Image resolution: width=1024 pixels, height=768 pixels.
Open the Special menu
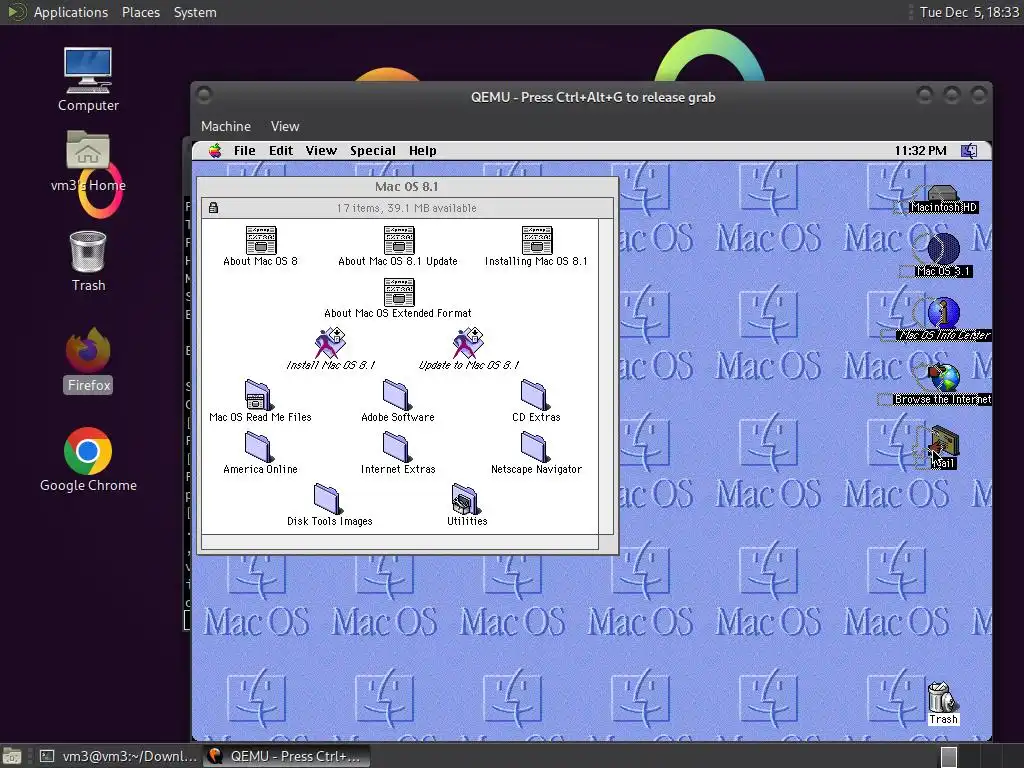point(373,151)
